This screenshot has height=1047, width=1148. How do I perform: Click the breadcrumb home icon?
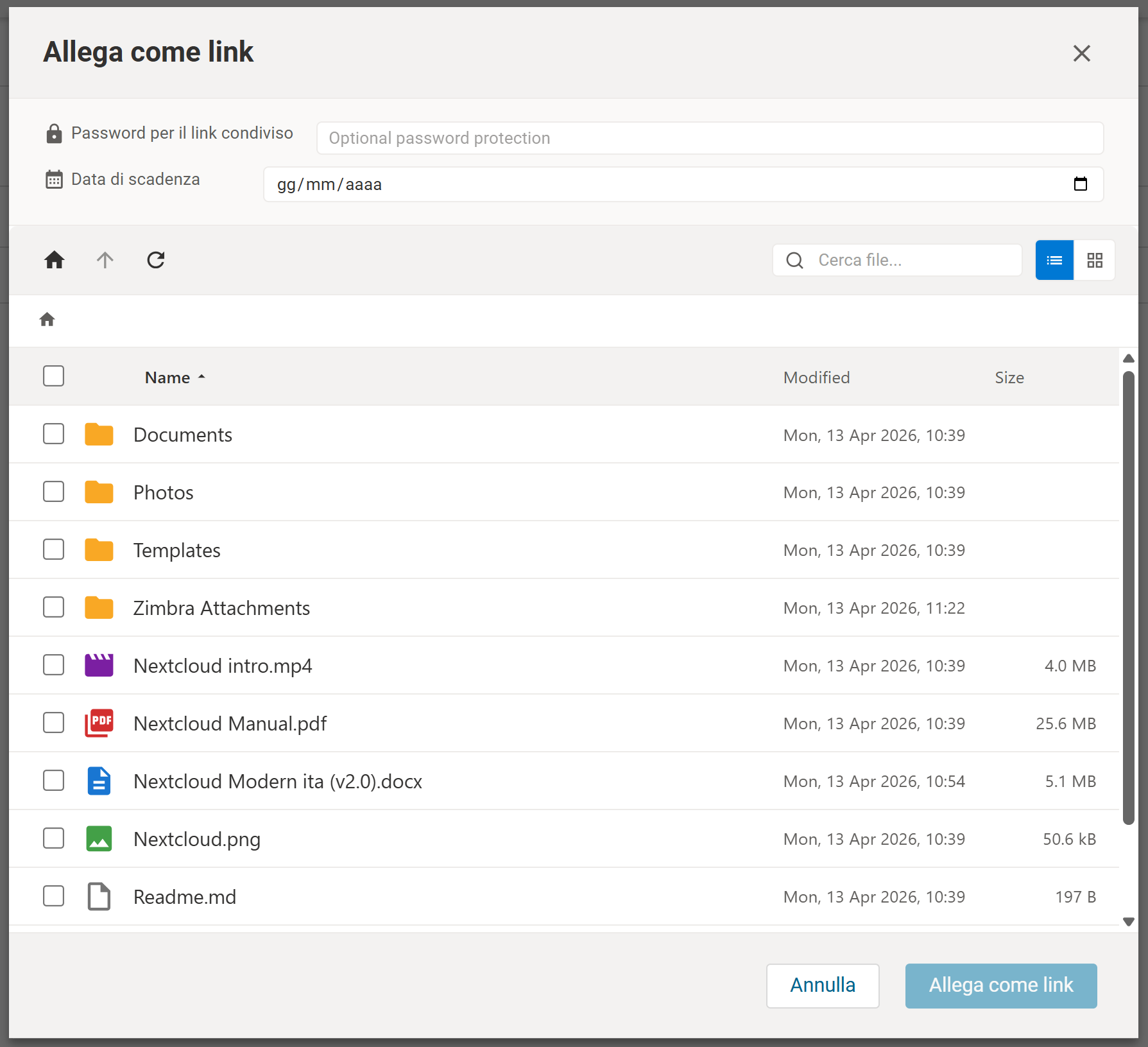click(x=47, y=320)
